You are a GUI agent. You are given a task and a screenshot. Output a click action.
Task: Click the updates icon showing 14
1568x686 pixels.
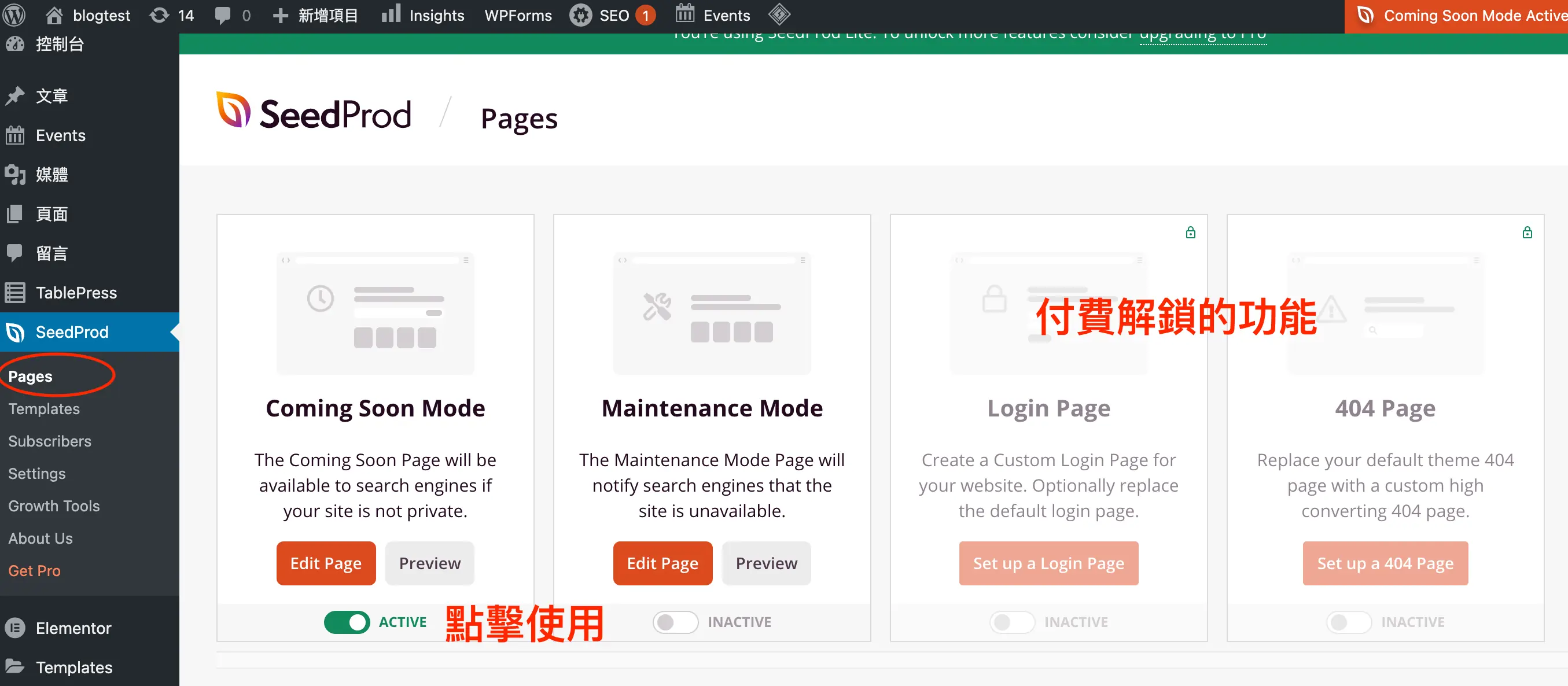coord(160,15)
